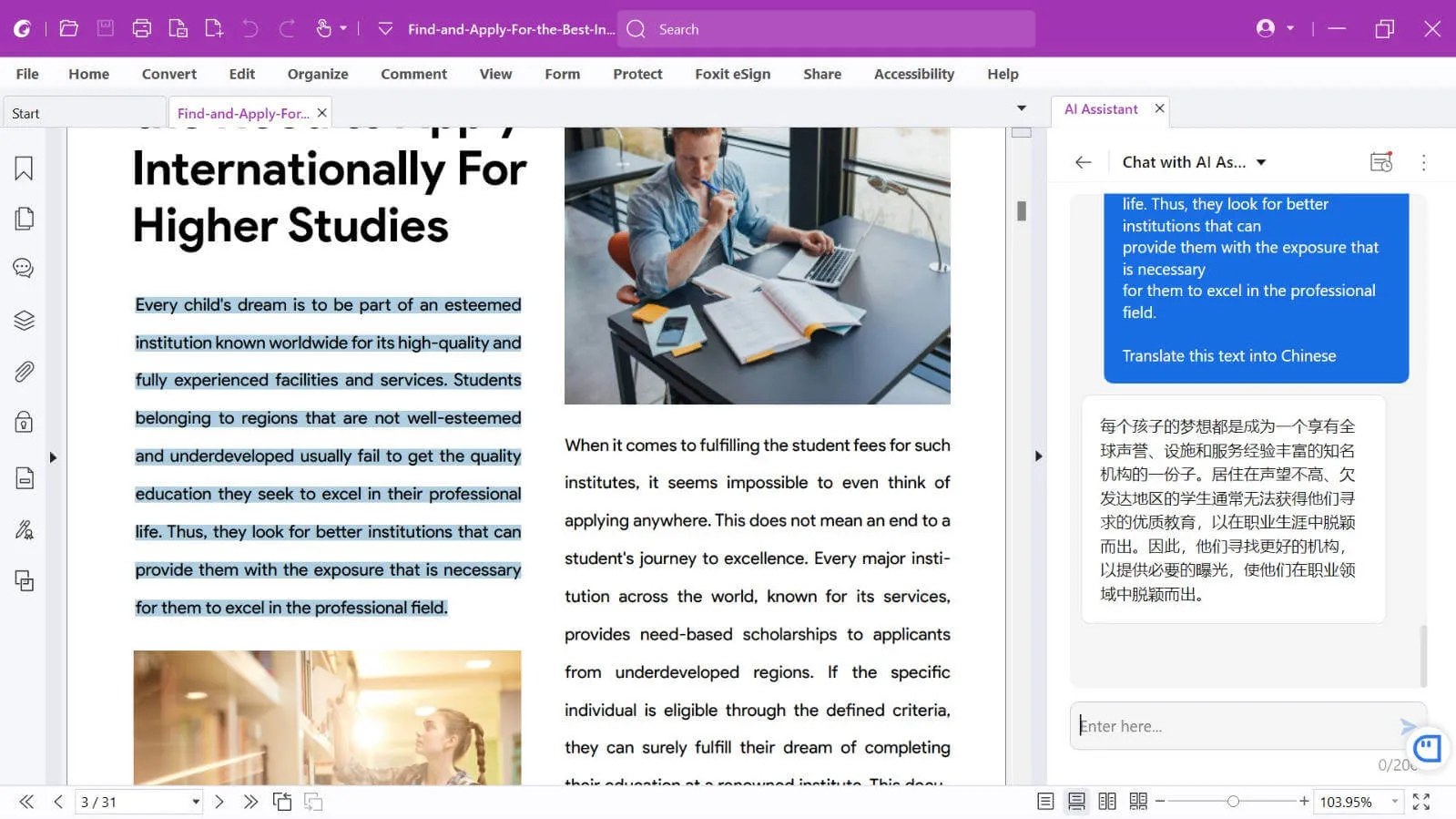The width and height of the screenshot is (1456, 819).
Task: Open the Security lock panel
Action: [24, 422]
